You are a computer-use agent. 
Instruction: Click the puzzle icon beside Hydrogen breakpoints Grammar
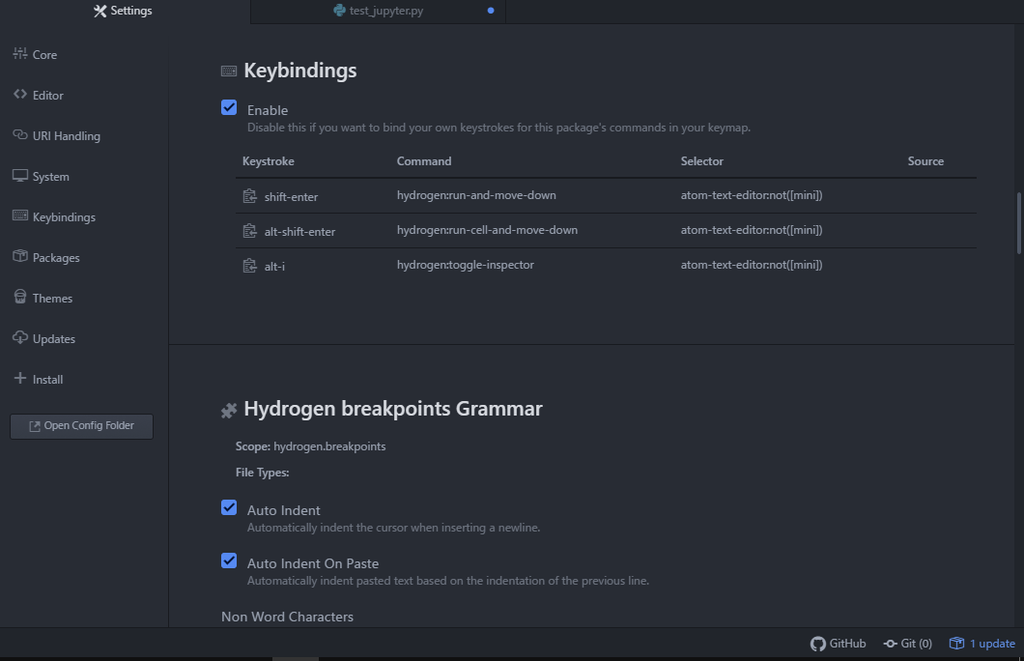(229, 410)
